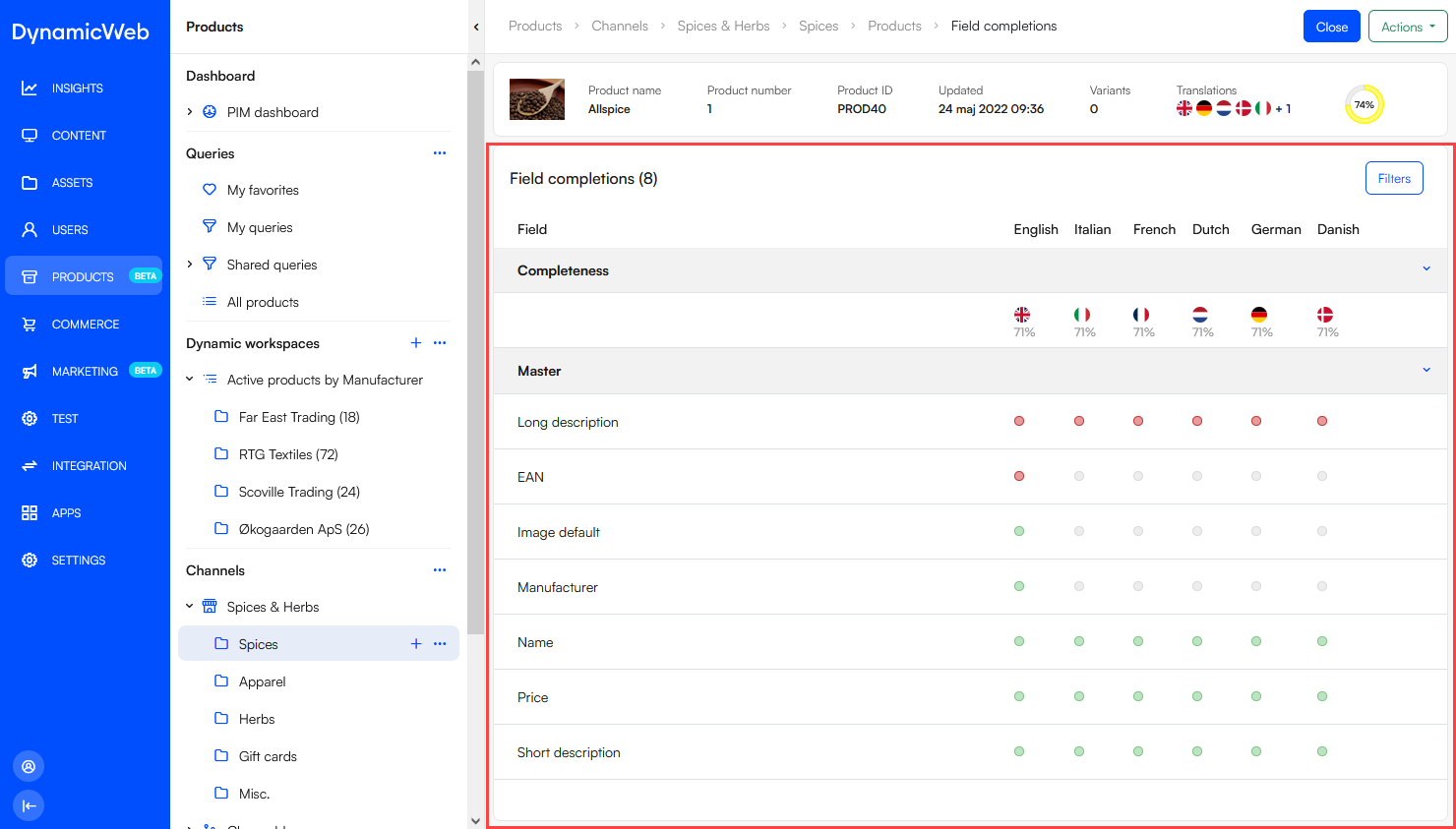Open the Assets folder icon in sidebar
The width and height of the screenshot is (1456, 829).
[30, 183]
